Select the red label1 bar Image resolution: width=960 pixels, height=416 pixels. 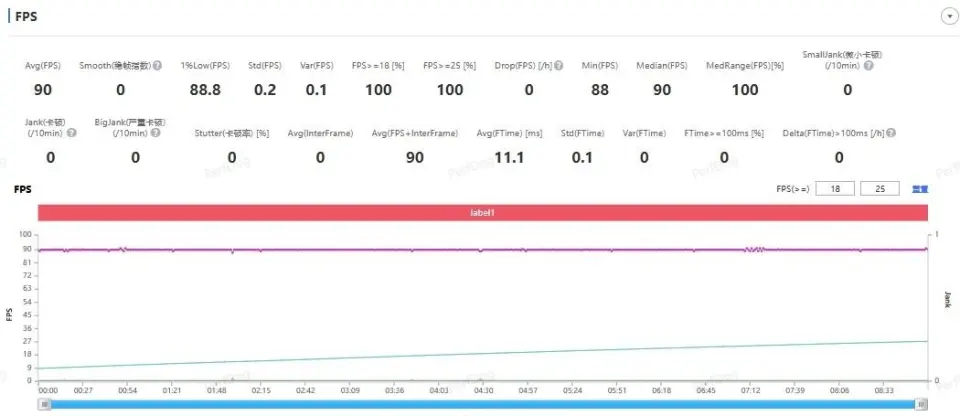pyautogui.click(x=483, y=213)
